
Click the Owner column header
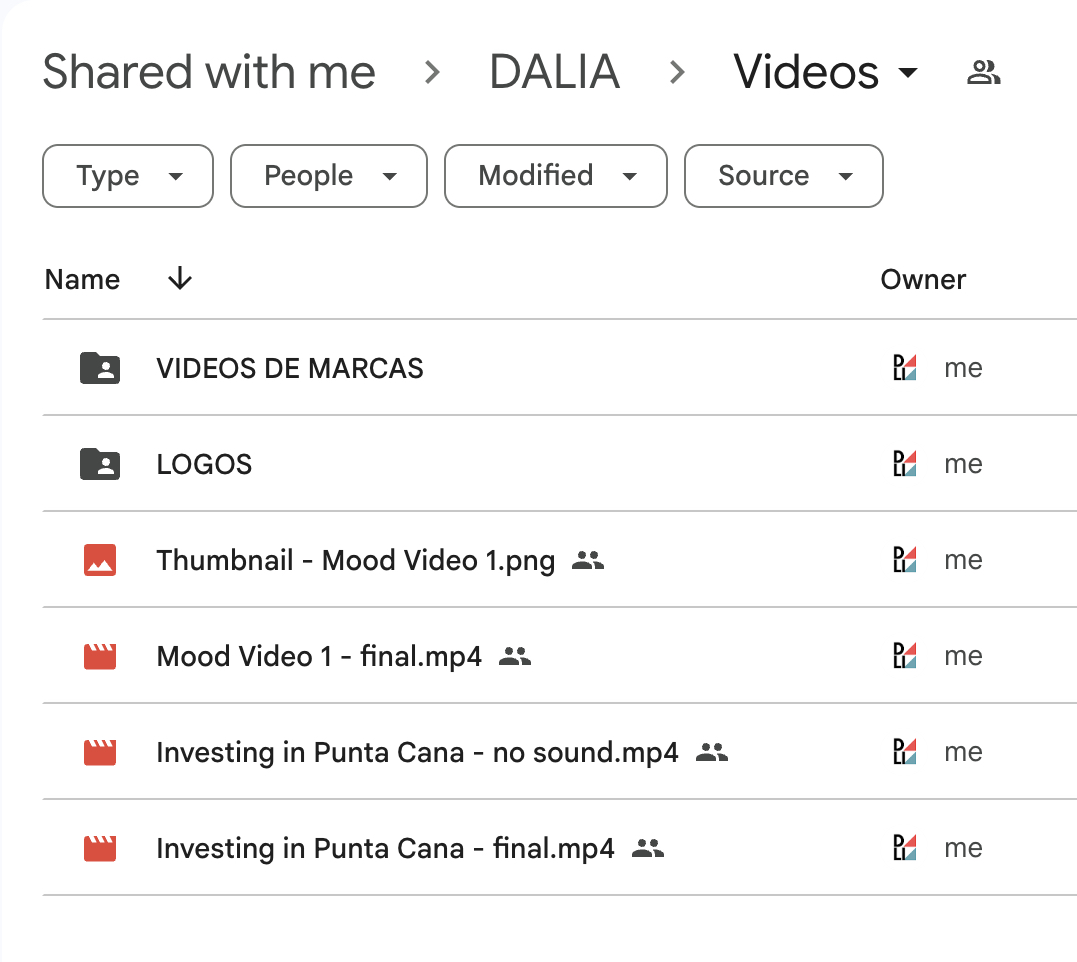923,279
